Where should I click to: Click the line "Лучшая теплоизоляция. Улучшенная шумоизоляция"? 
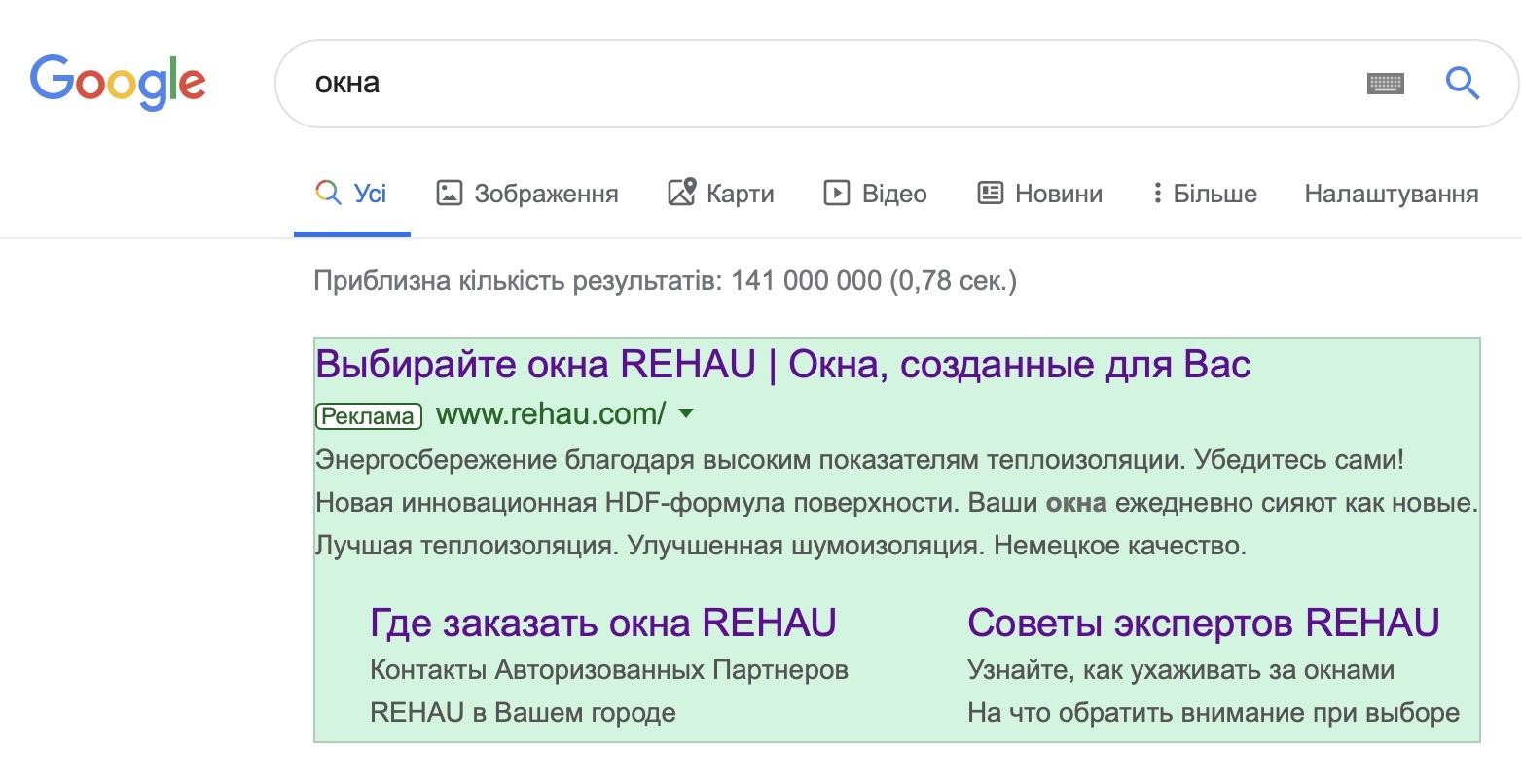(x=780, y=546)
